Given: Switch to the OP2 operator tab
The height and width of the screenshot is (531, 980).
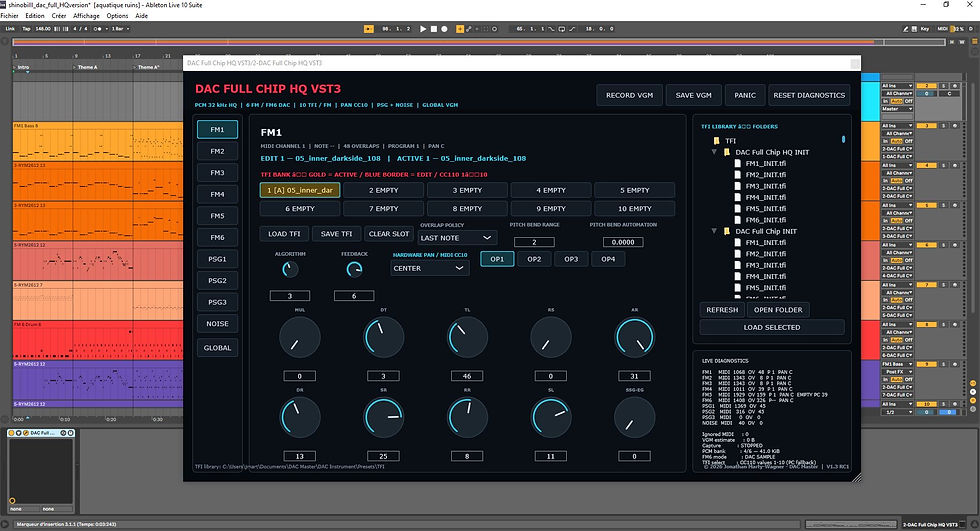Looking at the screenshot, I should 534,259.
